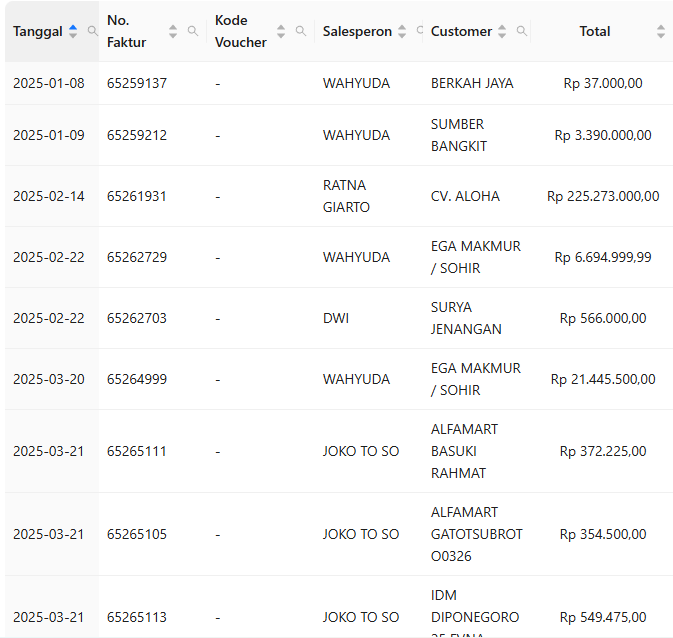Toggle Customer column sort arrows
Image resolution: width=673 pixels, height=638 pixels.
point(502,32)
